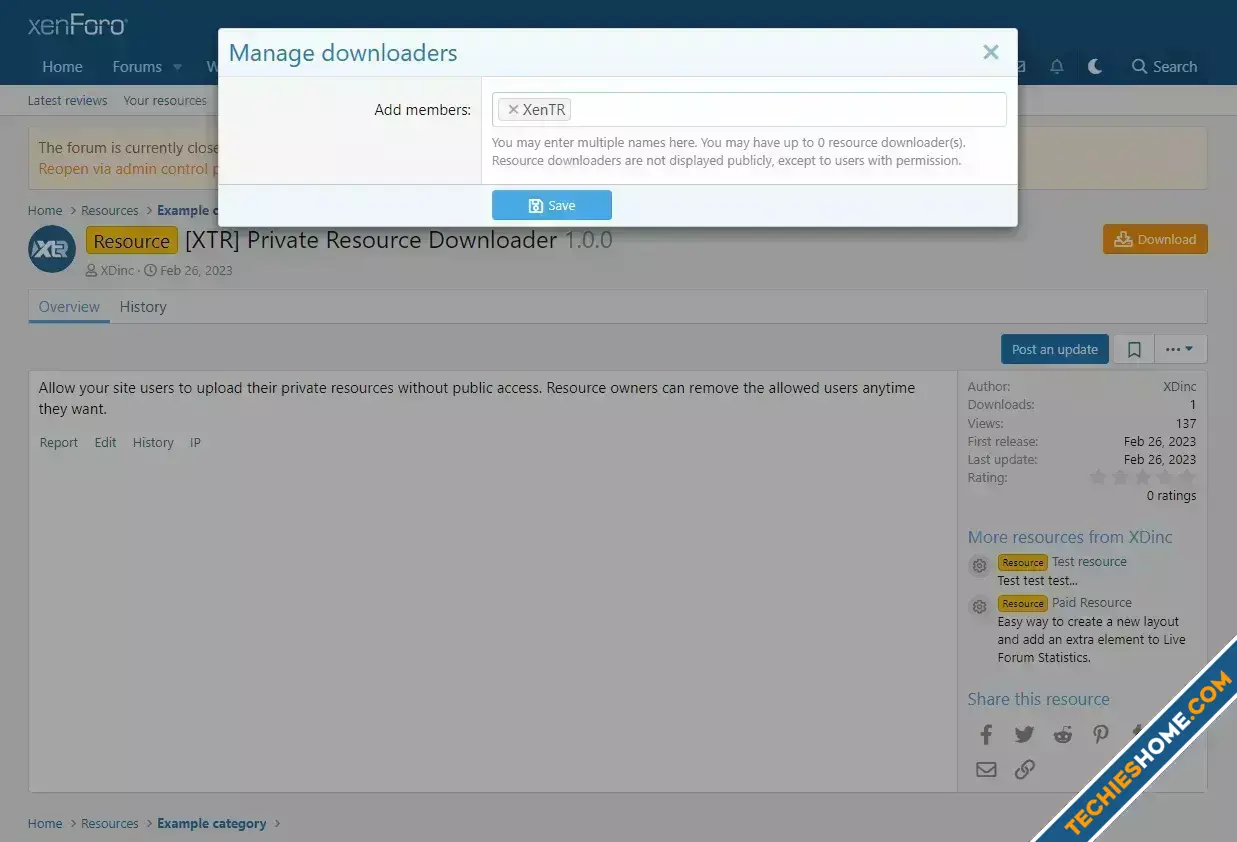Click the gear icon beside Test resource
Screen dimensions: 1237x842
click(979, 566)
